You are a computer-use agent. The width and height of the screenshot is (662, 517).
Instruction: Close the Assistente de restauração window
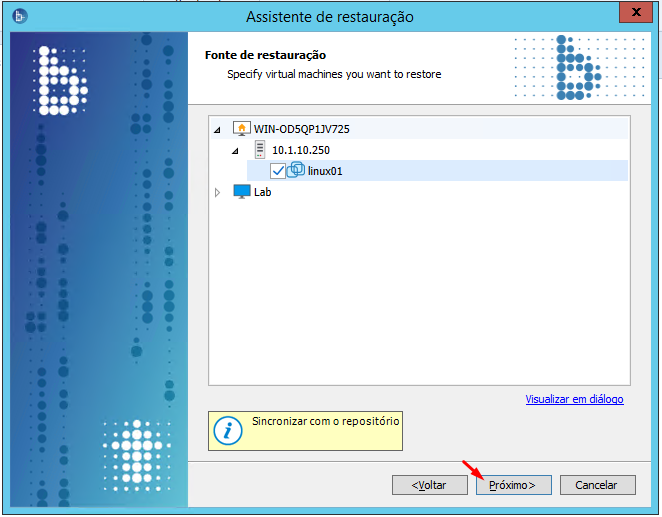[x=636, y=12]
